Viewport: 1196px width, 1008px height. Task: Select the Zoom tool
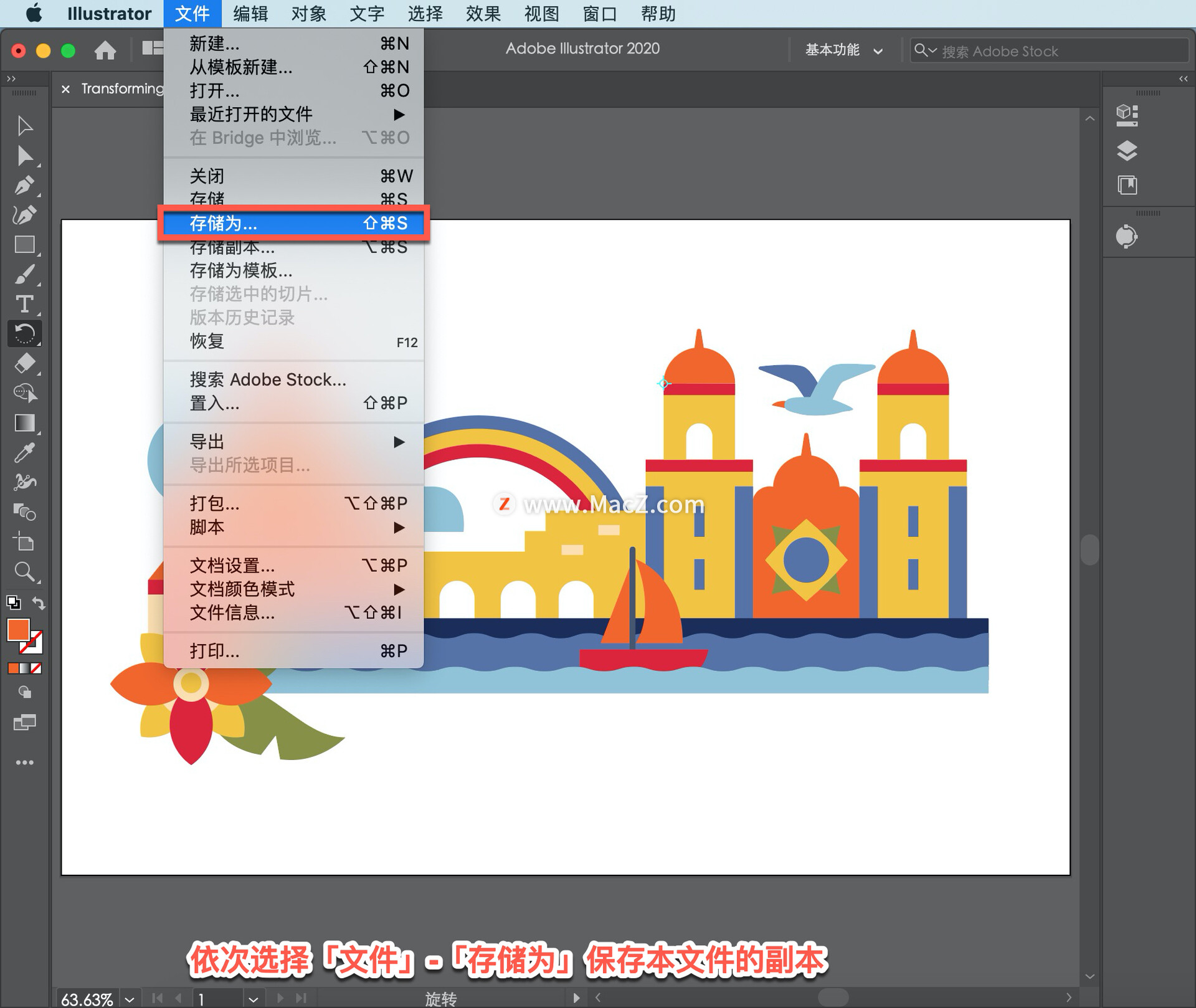tap(24, 571)
